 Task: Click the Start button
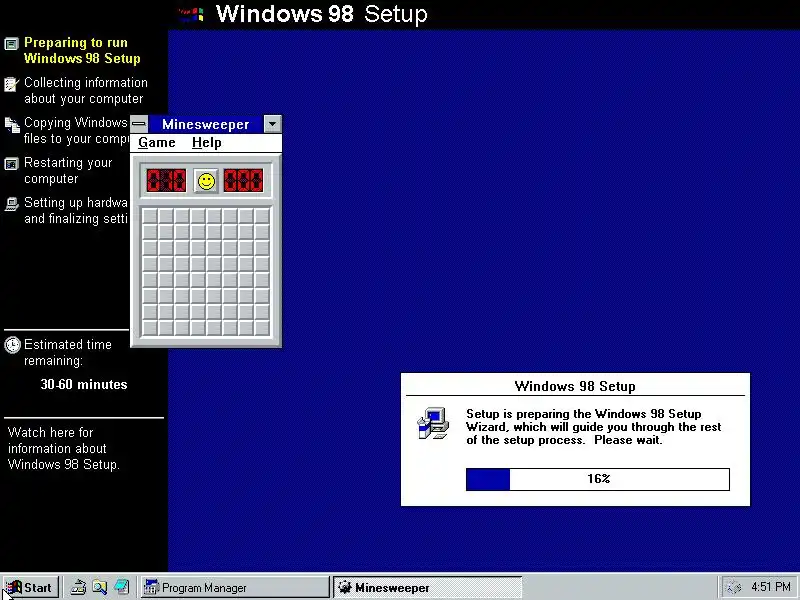[x=30, y=588]
